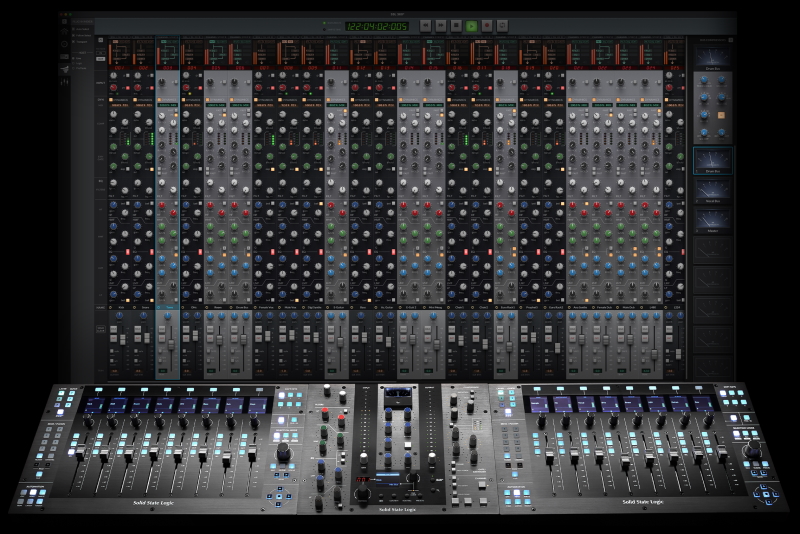This screenshot has width=800, height=534.
Task: Click the rewind transport button
Action: [426, 26]
